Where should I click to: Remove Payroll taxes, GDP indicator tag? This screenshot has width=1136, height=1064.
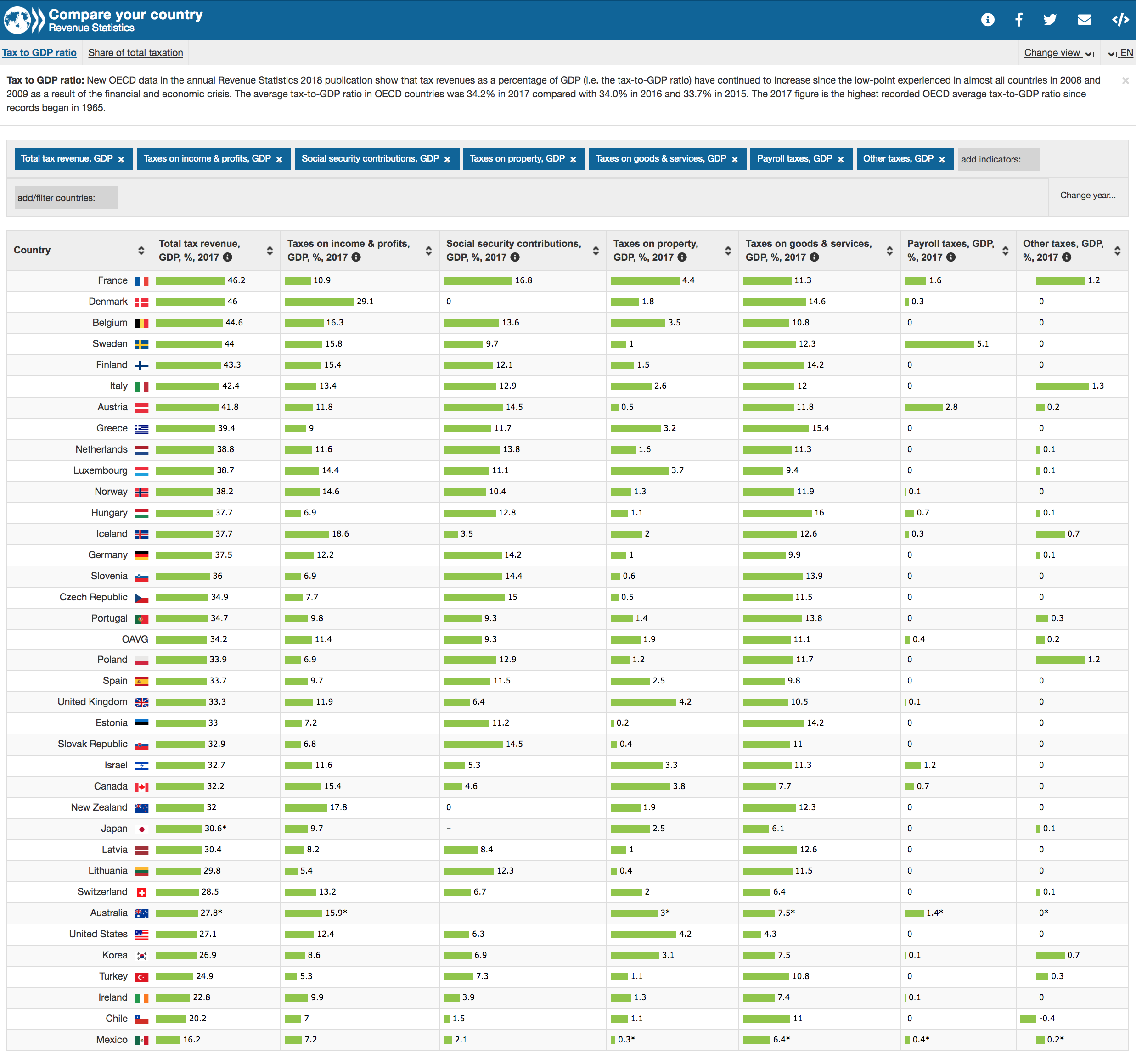(841, 159)
